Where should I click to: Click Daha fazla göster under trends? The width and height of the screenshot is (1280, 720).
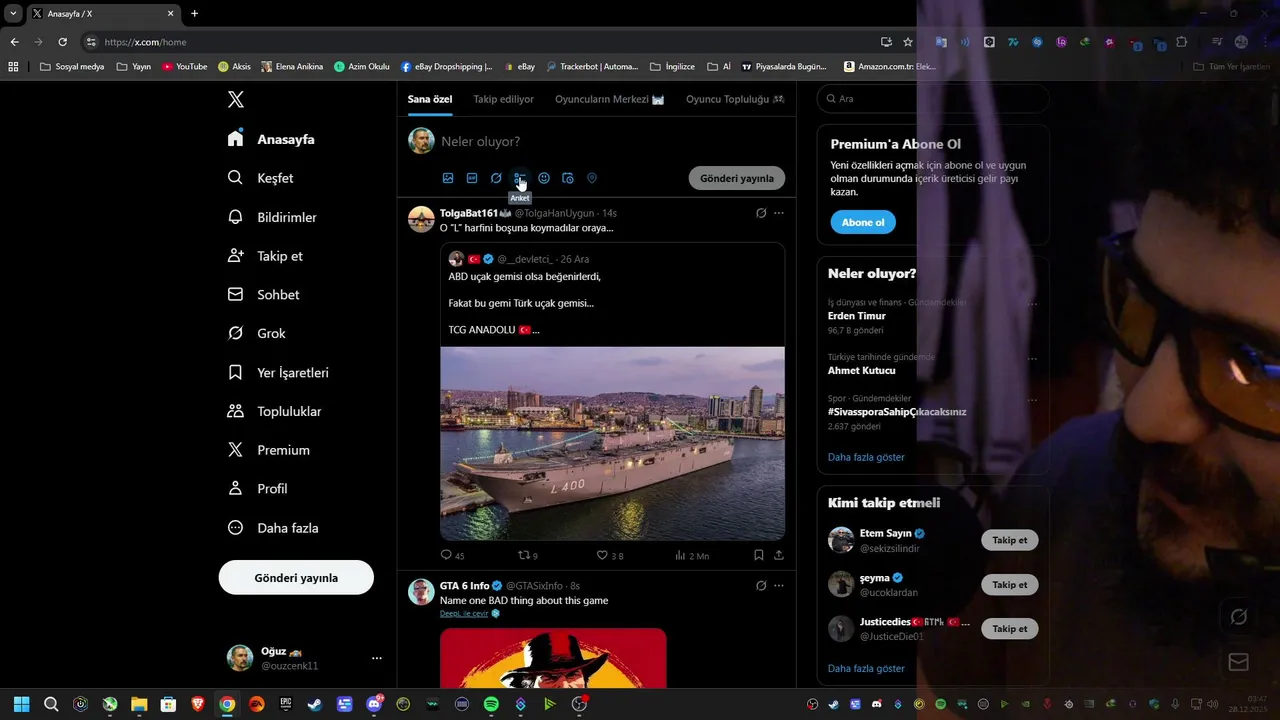(x=866, y=457)
